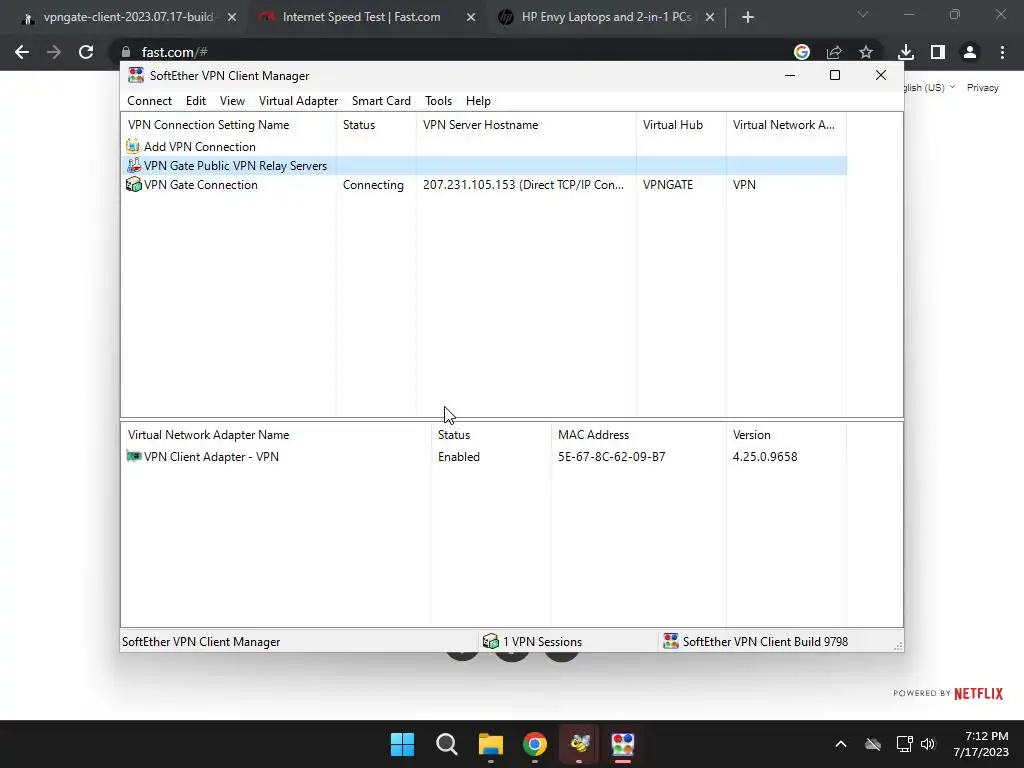Open the Chrome tab search dropdown
The image size is (1024, 768).
863,14
